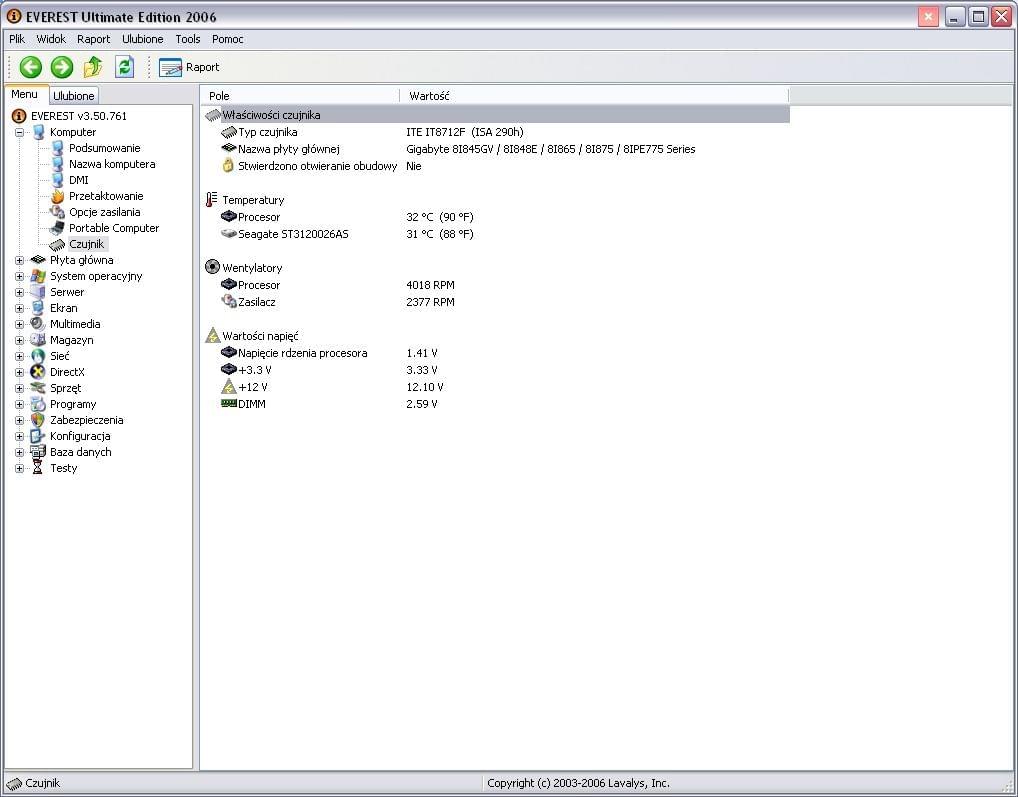1018x797 pixels.
Task: Collapse the Komputer tree node
Action: 19,132
